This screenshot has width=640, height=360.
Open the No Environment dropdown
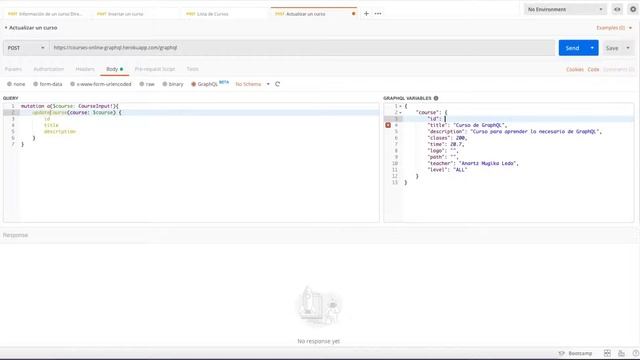point(565,9)
